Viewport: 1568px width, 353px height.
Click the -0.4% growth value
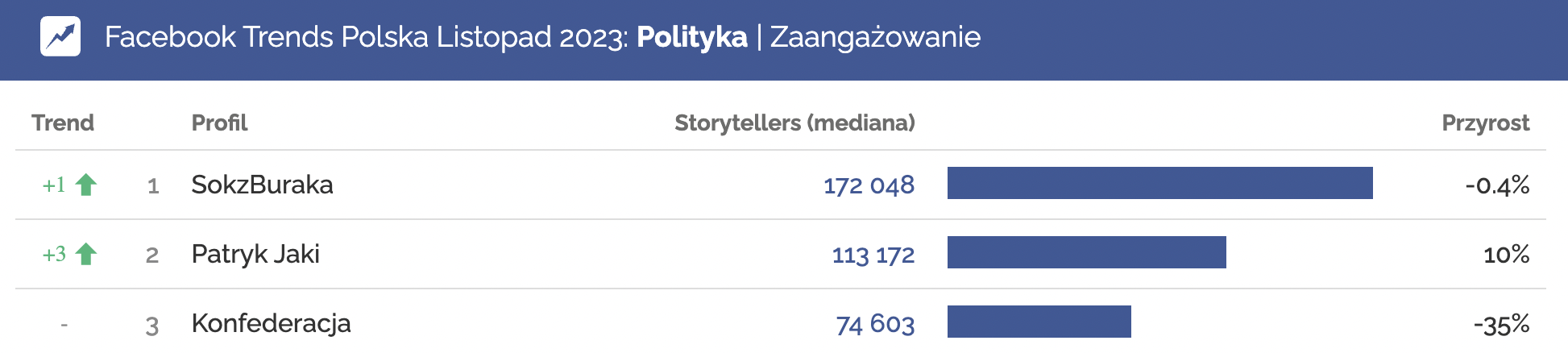tap(1497, 185)
